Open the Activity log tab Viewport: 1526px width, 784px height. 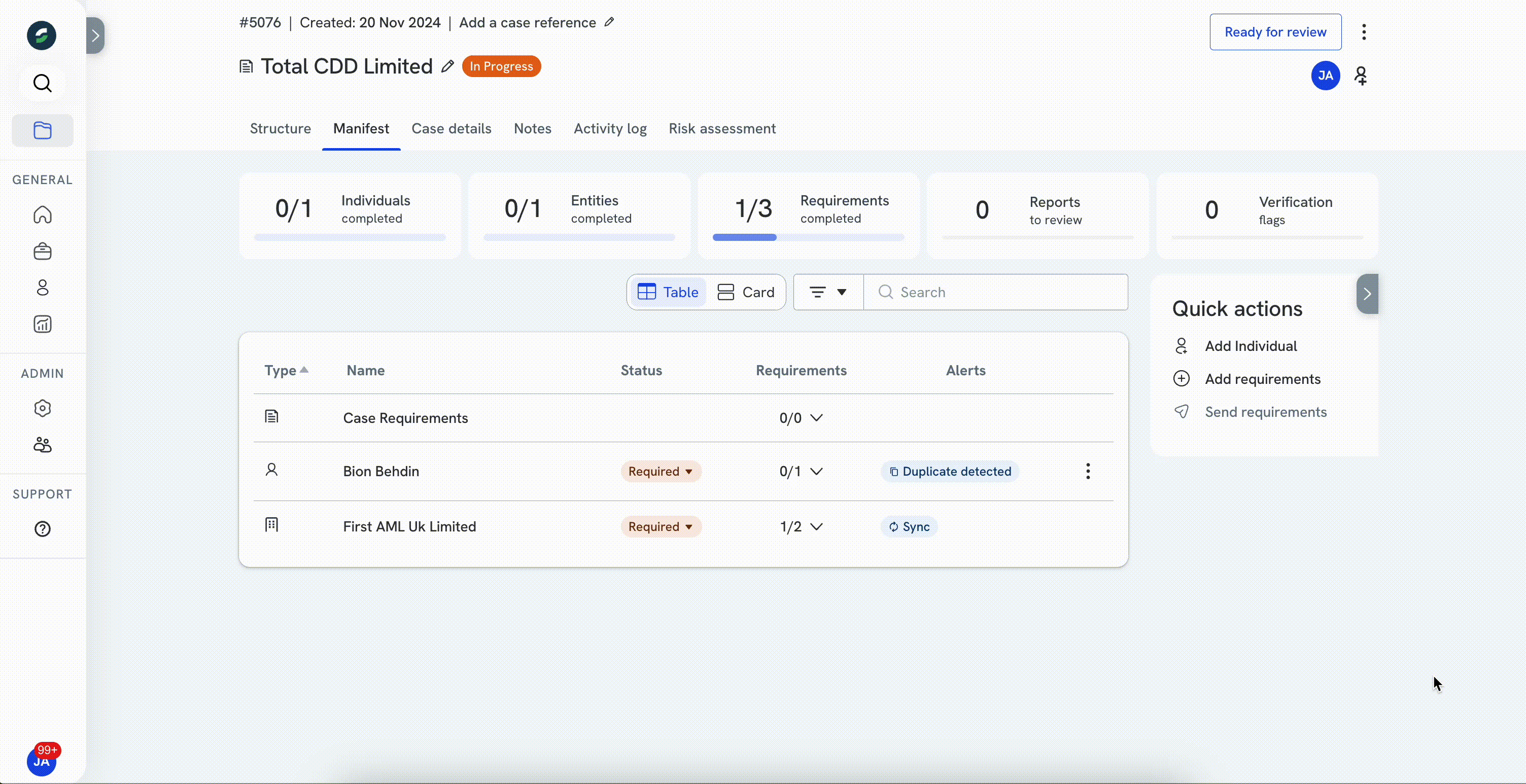tap(610, 128)
